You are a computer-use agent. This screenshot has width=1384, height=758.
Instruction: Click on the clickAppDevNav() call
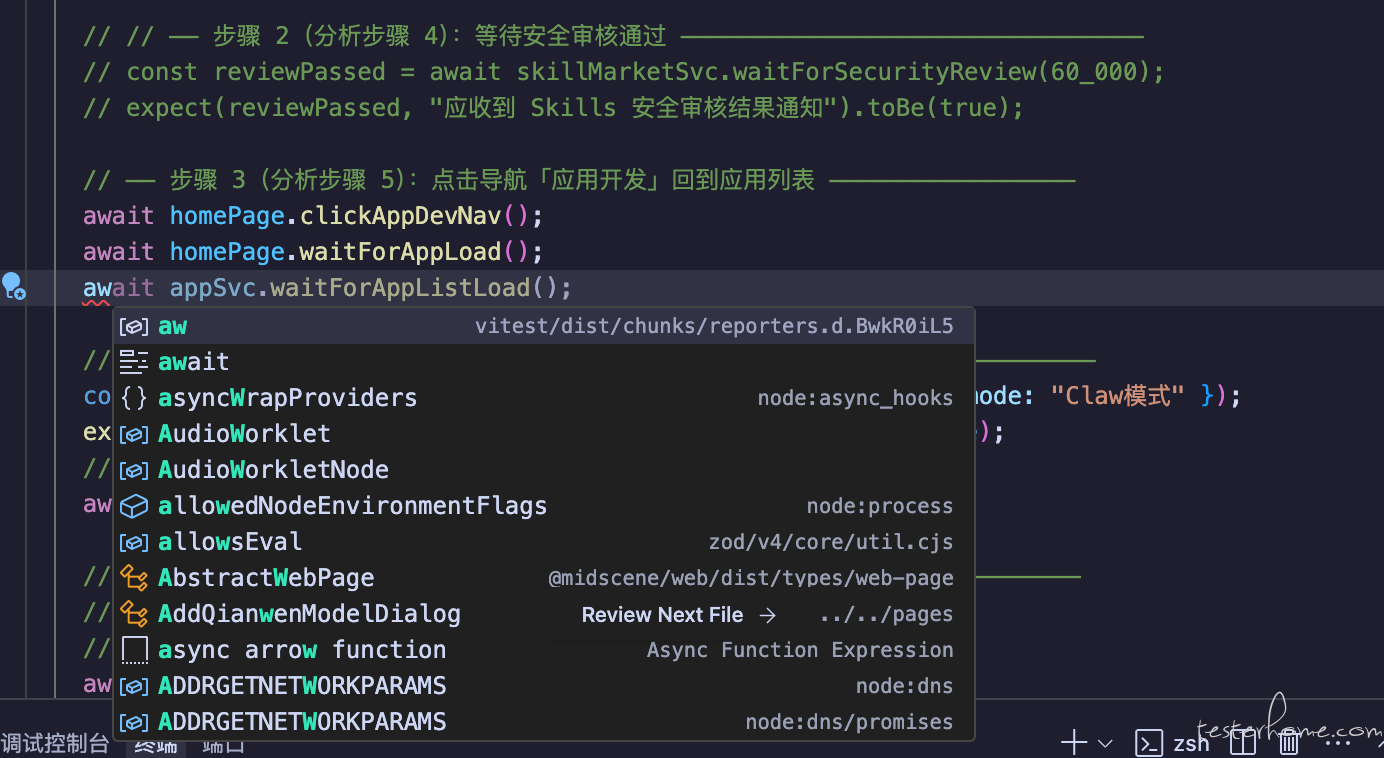[414, 216]
